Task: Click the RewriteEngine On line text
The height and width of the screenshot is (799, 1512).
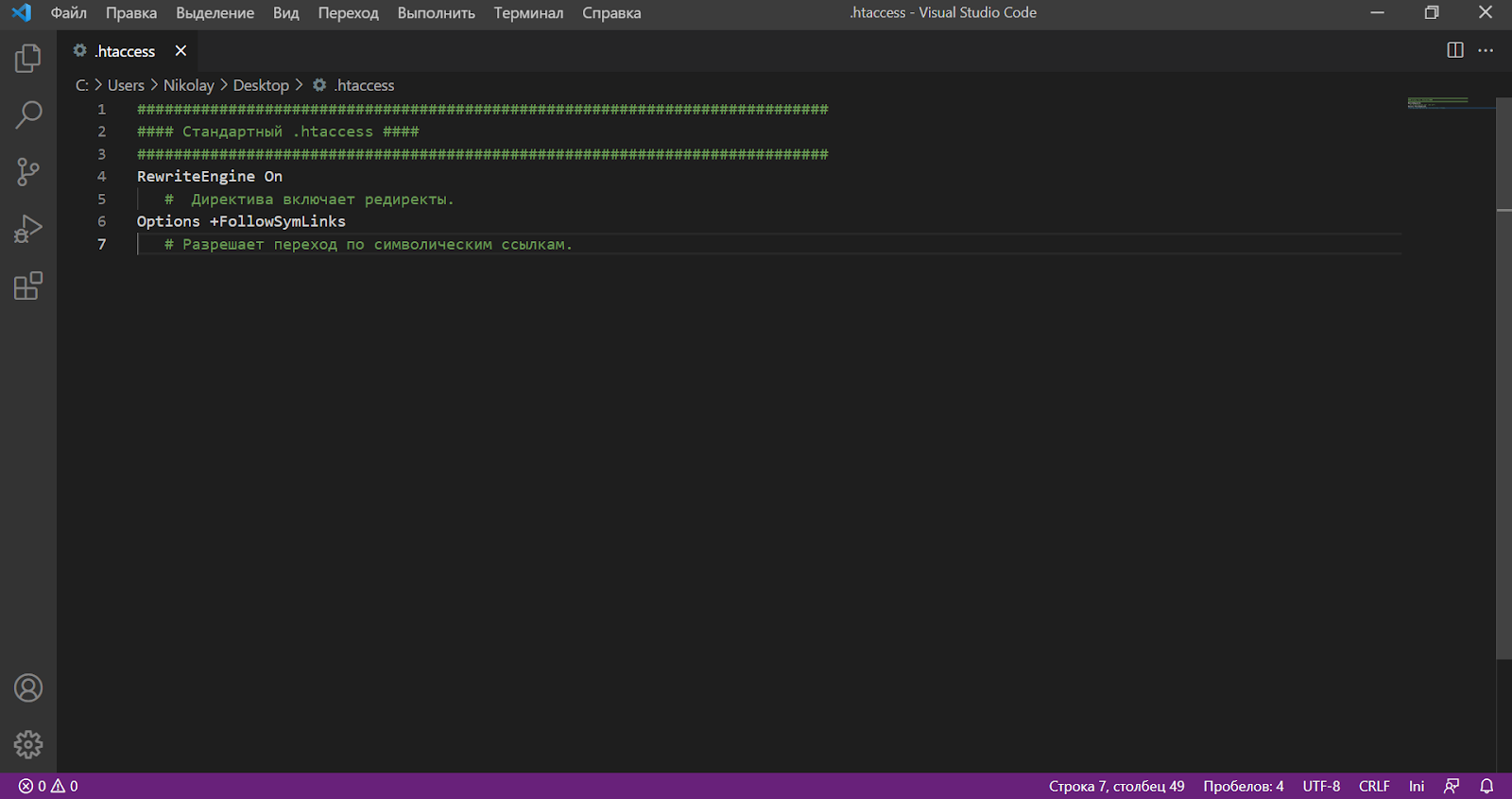Action: (210, 176)
